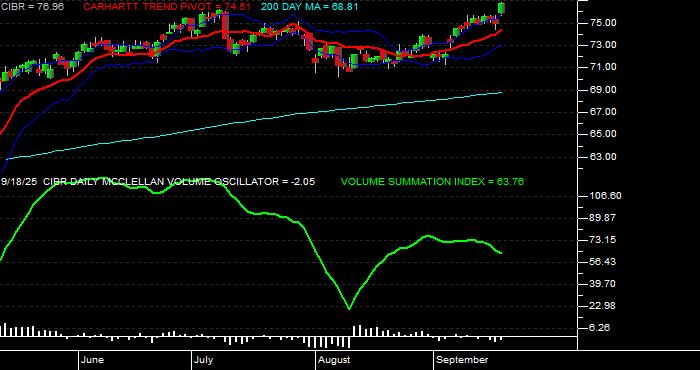Click the September month label on time axis
The height and width of the screenshot is (370, 700).
click(x=462, y=360)
